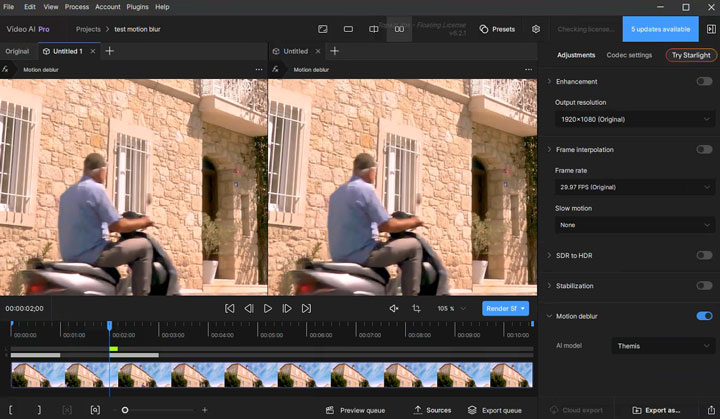Viewport: 720px width, 419px height.
Task: Open the settings gear
Action: [x=536, y=29]
